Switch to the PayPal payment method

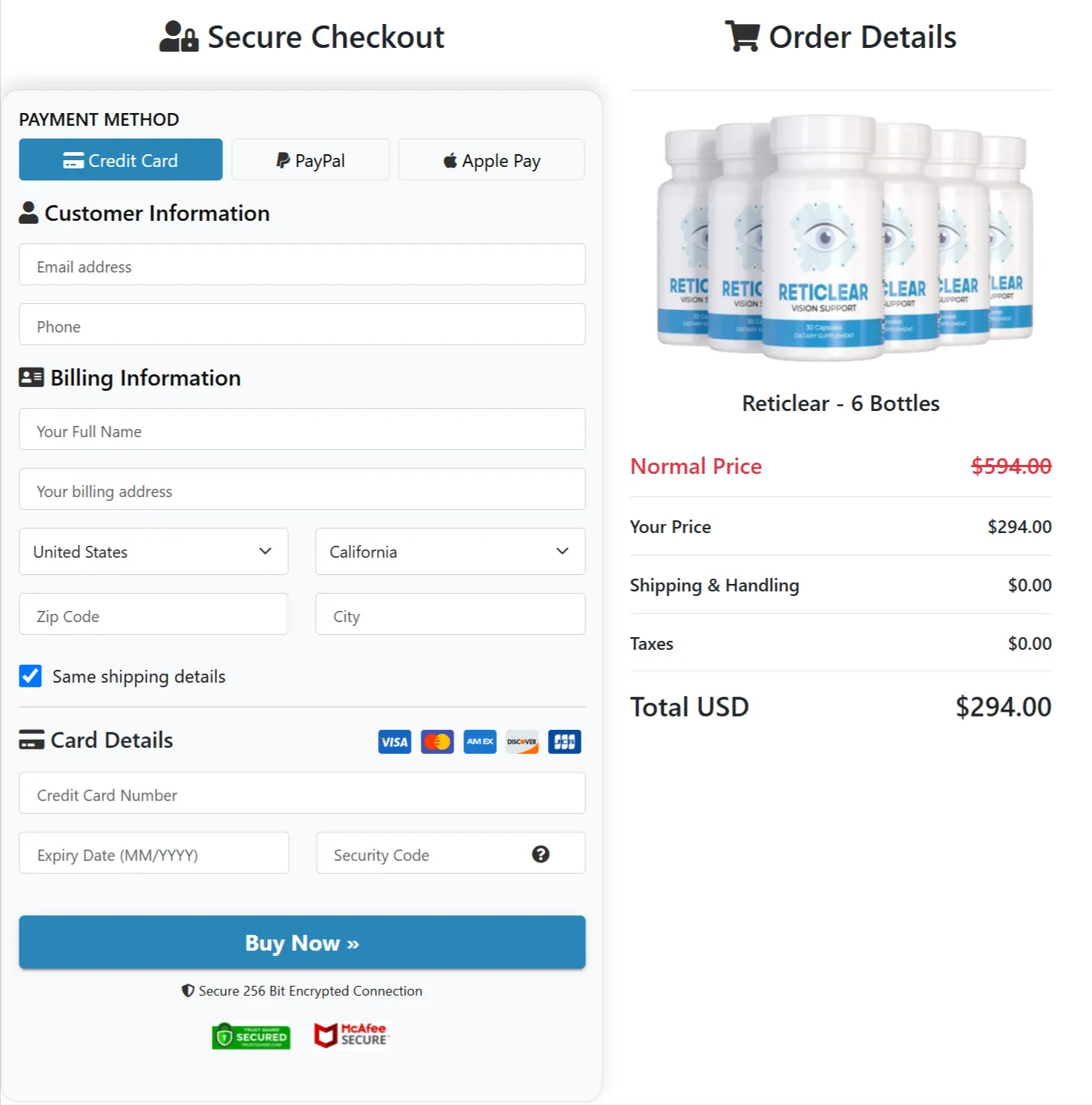pyautogui.click(x=311, y=159)
